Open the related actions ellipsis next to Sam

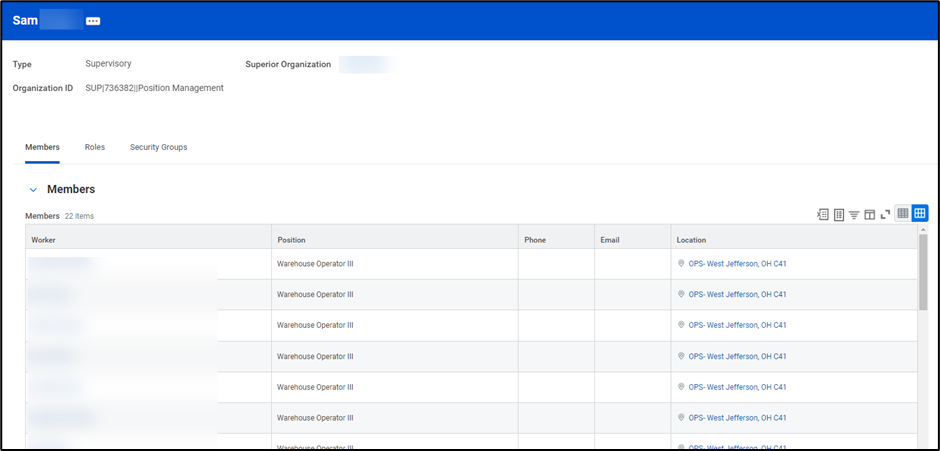click(x=93, y=21)
